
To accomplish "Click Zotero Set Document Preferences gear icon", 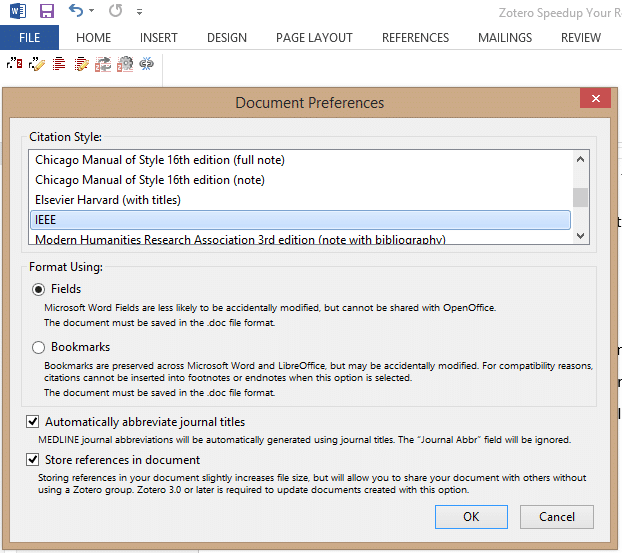I will pyautogui.click(x=125, y=64).
